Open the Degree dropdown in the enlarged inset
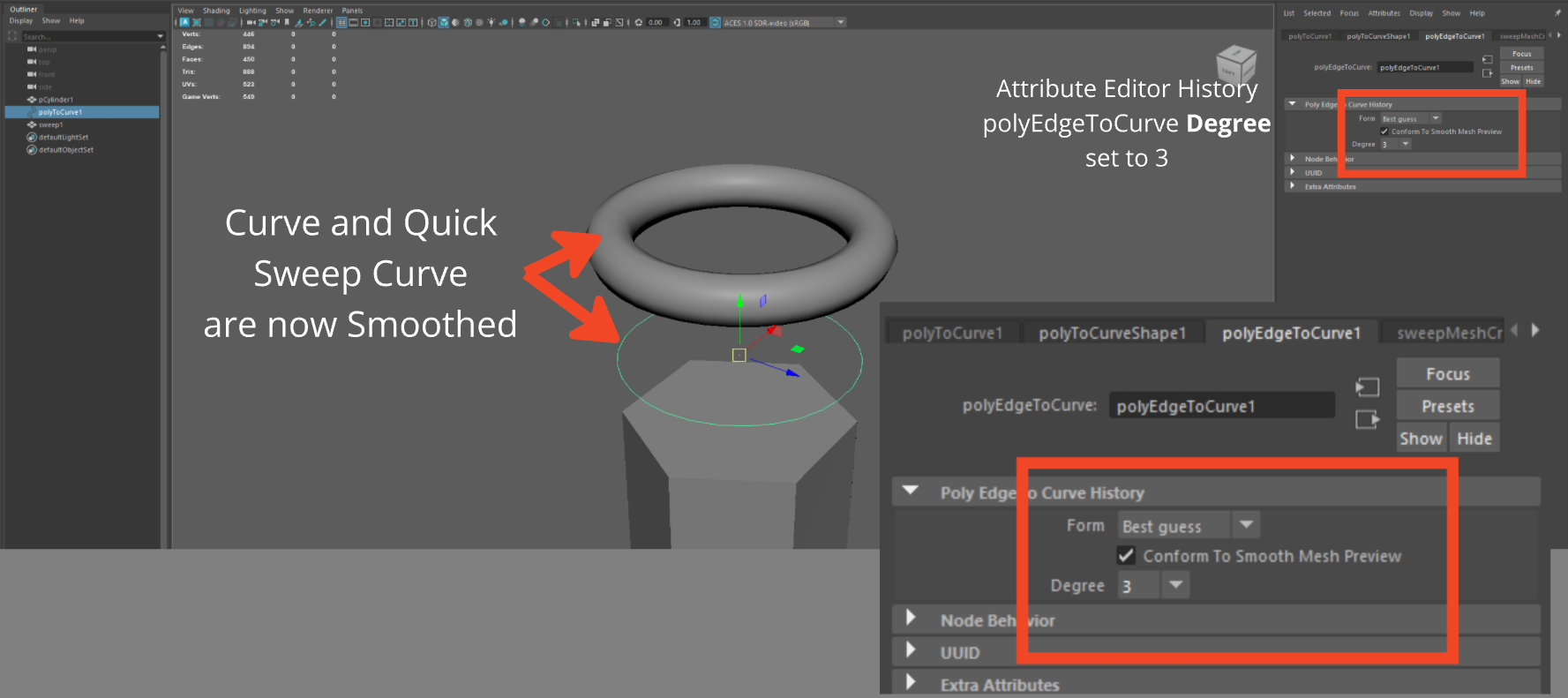The height and width of the screenshot is (698, 1568). point(1175,585)
